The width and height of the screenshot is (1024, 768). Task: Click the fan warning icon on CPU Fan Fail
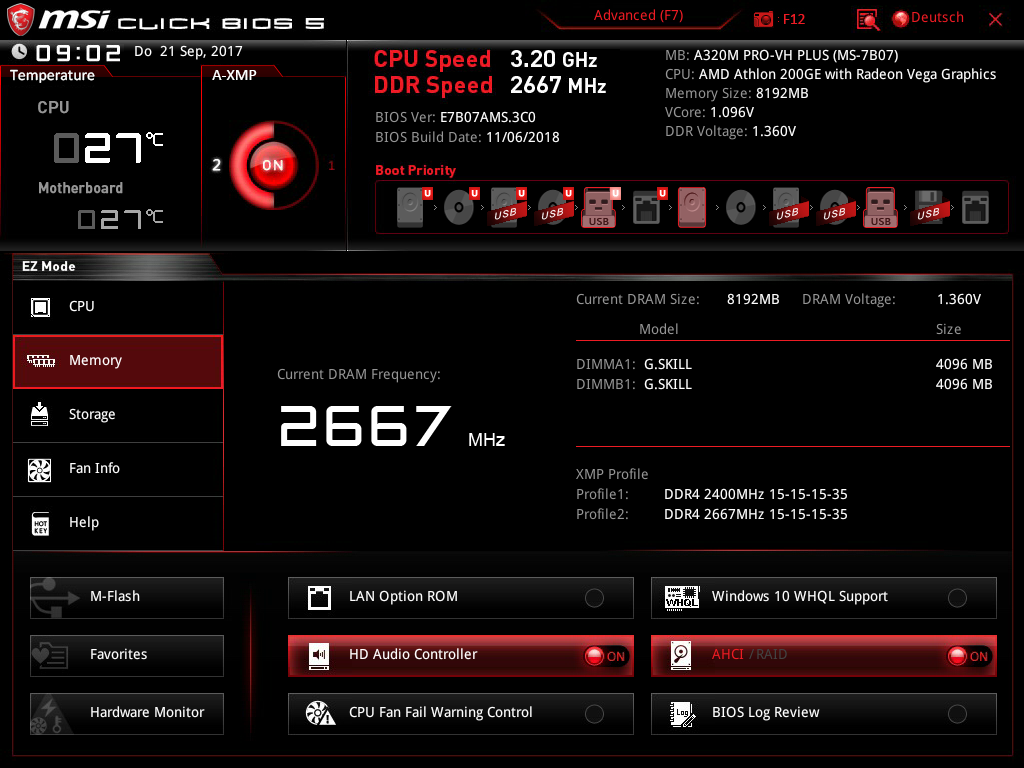(320, 713)
